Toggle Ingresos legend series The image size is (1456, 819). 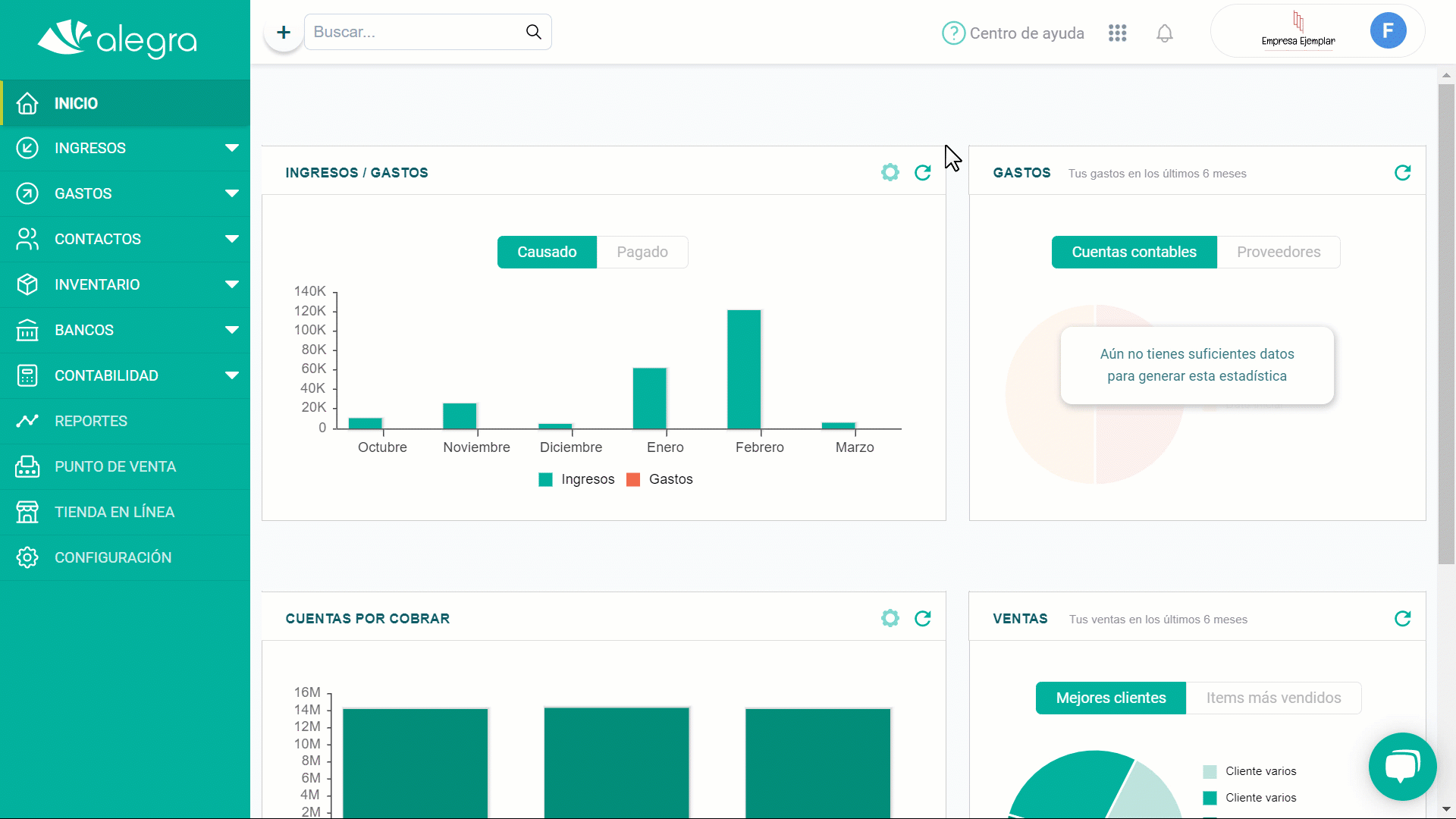[576, 479]
